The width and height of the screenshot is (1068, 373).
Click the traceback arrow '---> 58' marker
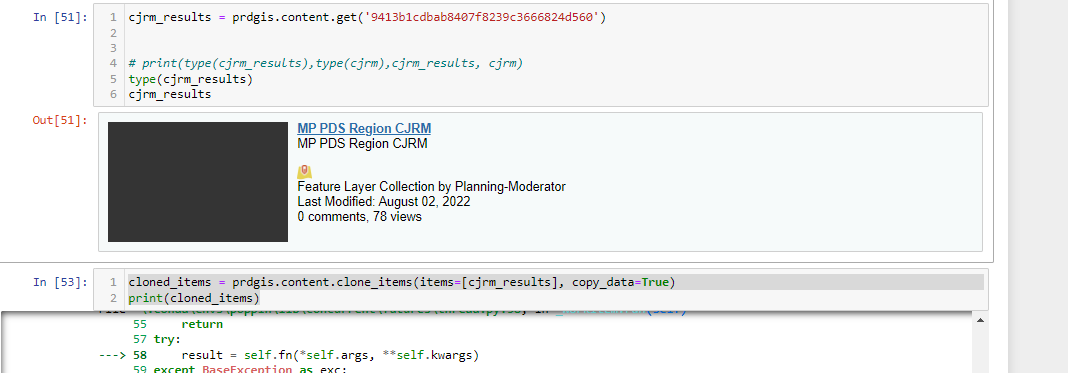click(123, 355)
